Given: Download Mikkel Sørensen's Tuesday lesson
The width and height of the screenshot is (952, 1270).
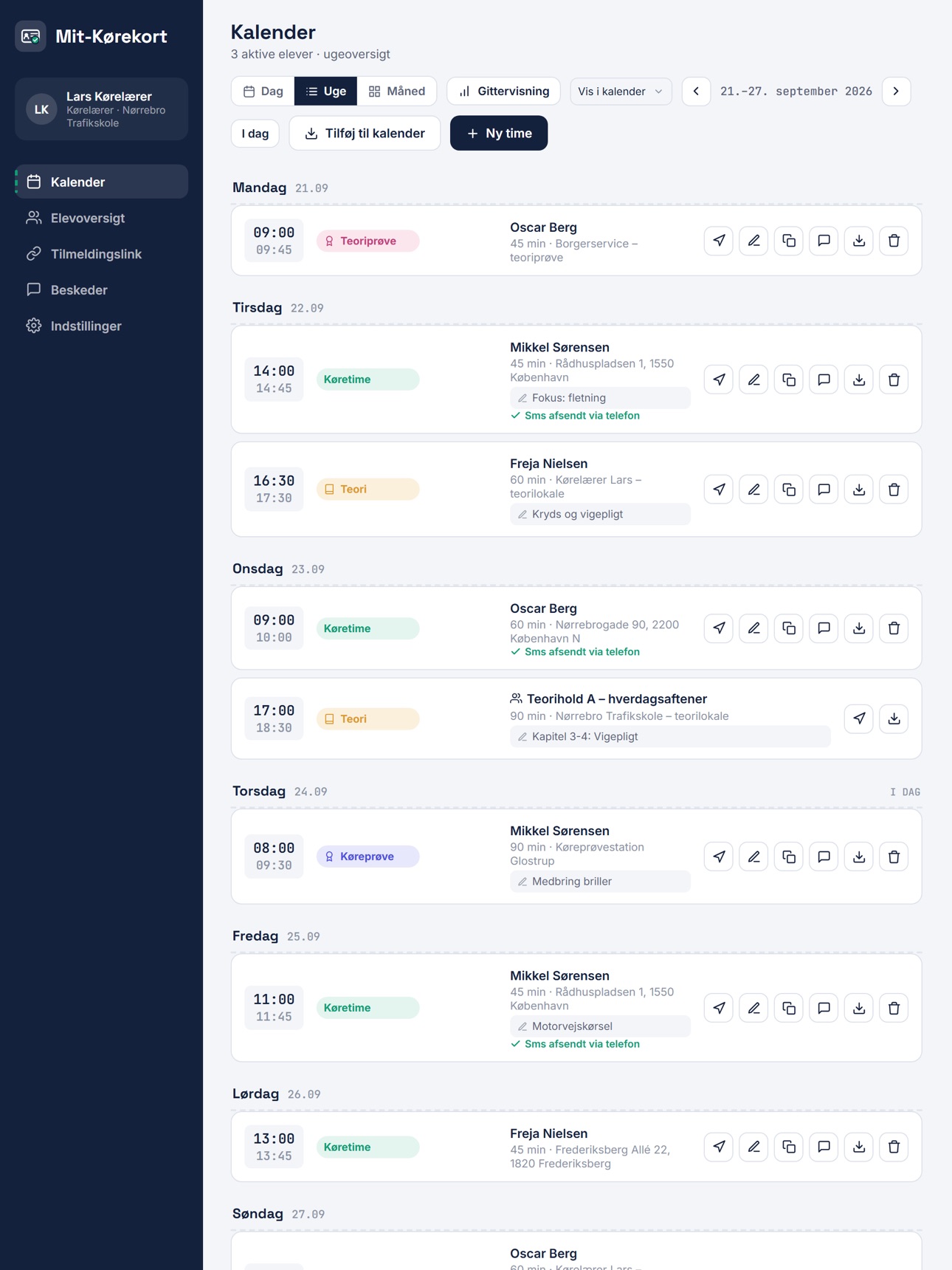Looking at the screenshot, I should click(x=858, y=380).
